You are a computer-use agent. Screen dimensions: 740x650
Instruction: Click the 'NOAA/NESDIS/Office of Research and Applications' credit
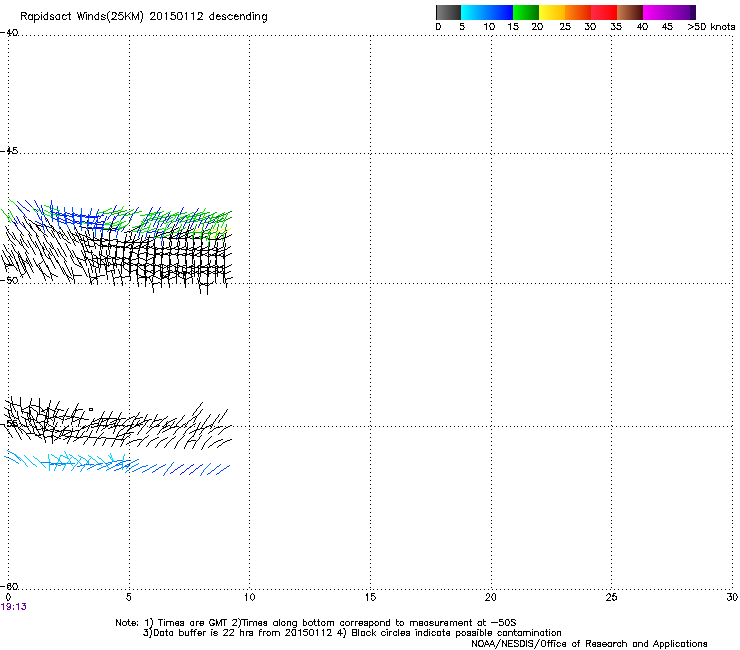pyautogui.click(x=589, y=644)
